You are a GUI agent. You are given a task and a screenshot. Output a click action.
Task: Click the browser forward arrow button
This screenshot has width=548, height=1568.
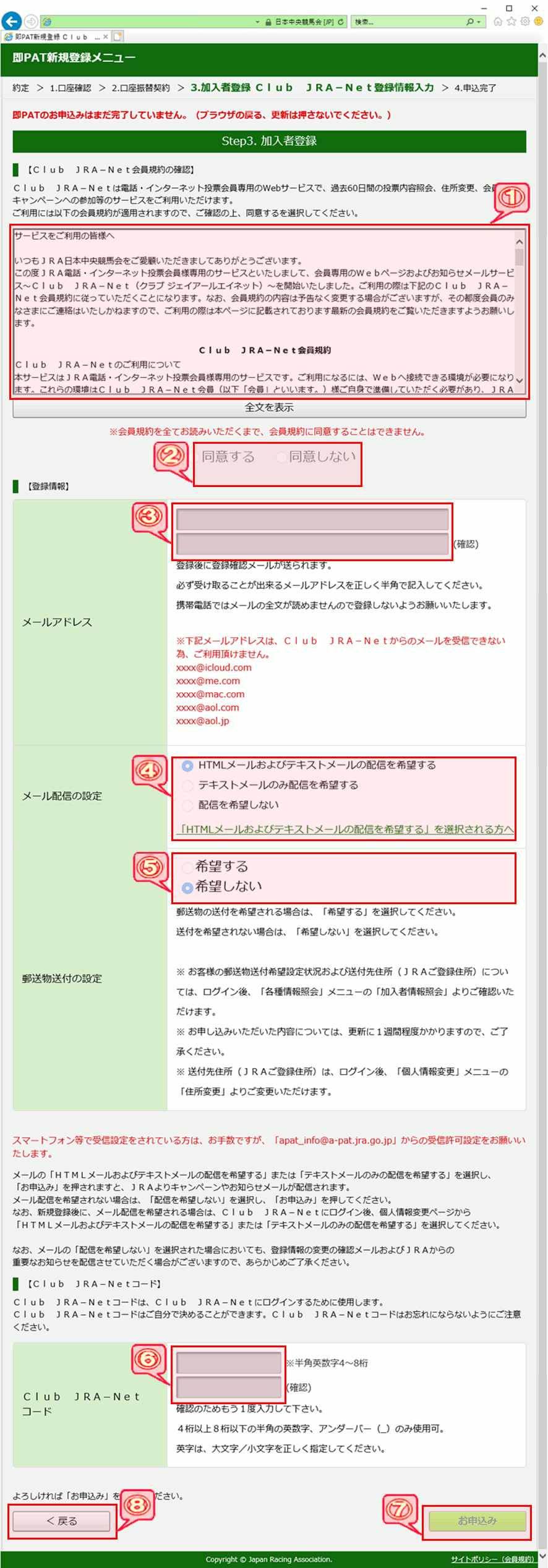tap(31, 22)
